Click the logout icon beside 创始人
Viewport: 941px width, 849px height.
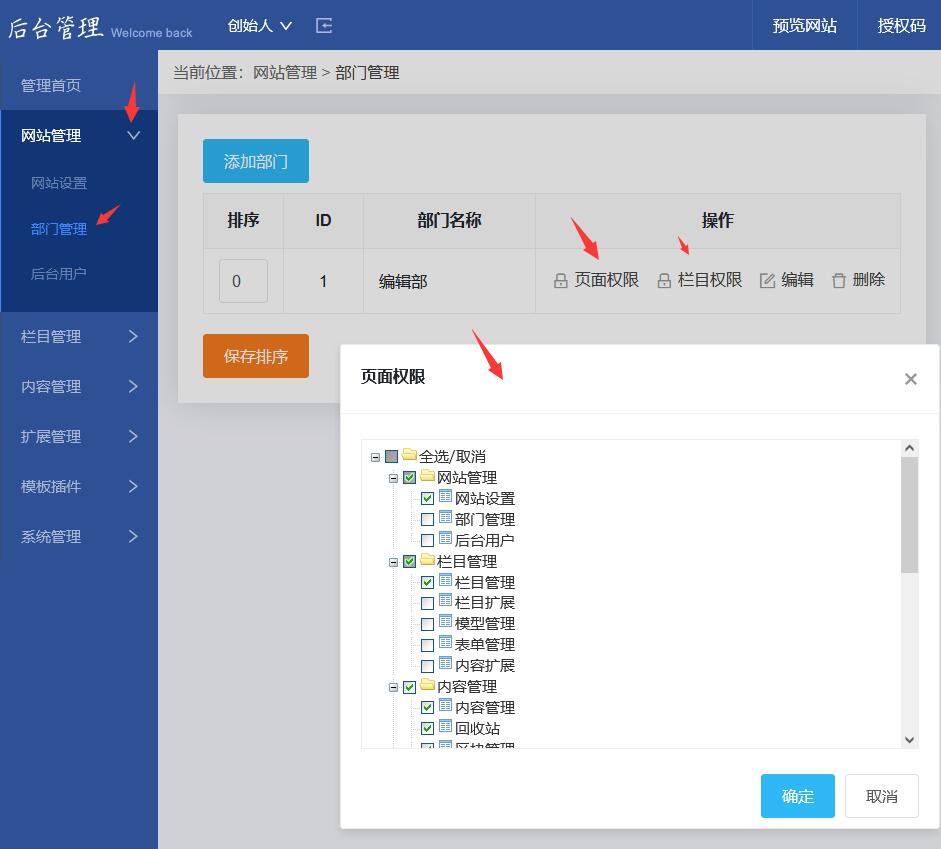click(x=324, y=26)
